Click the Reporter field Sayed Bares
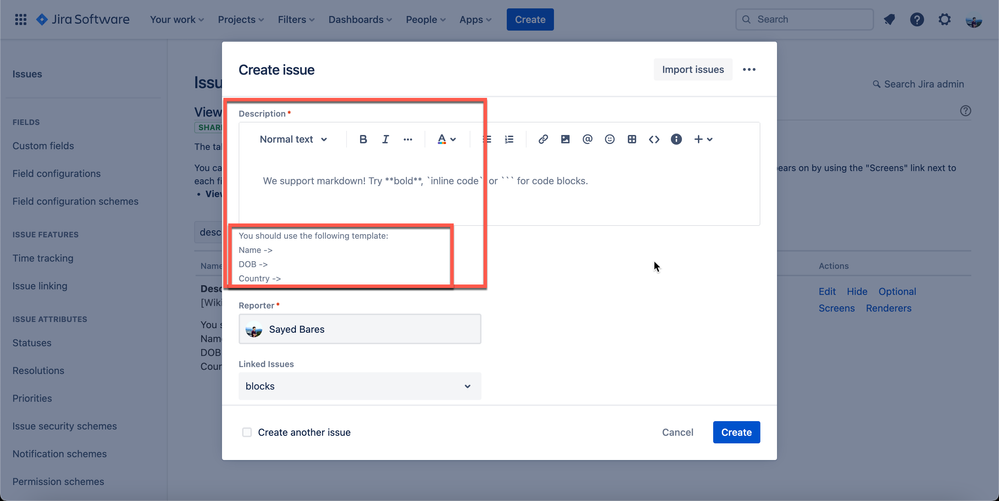 coord(360,330)
